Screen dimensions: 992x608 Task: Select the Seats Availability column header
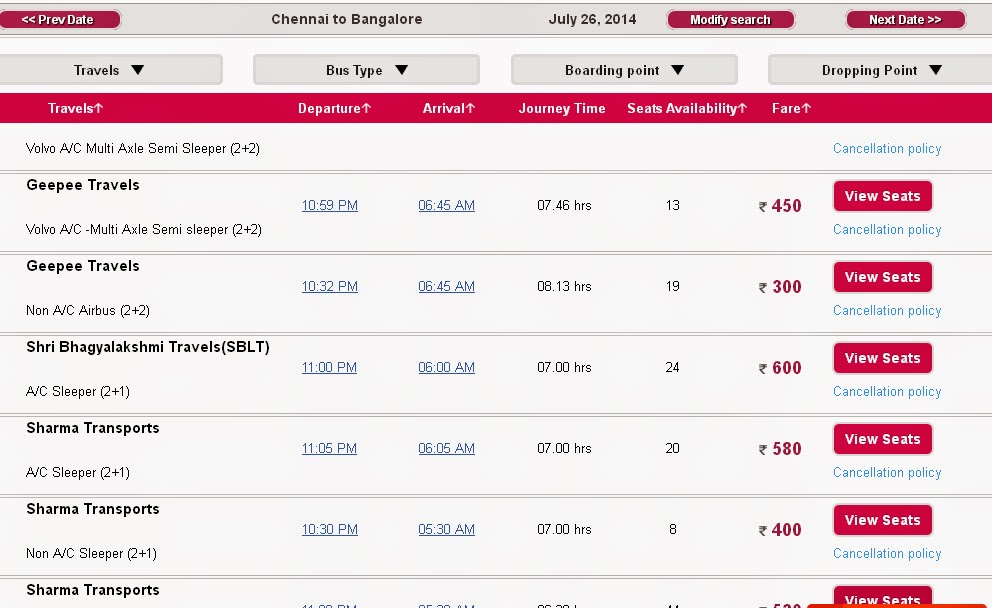pos(687,108)
